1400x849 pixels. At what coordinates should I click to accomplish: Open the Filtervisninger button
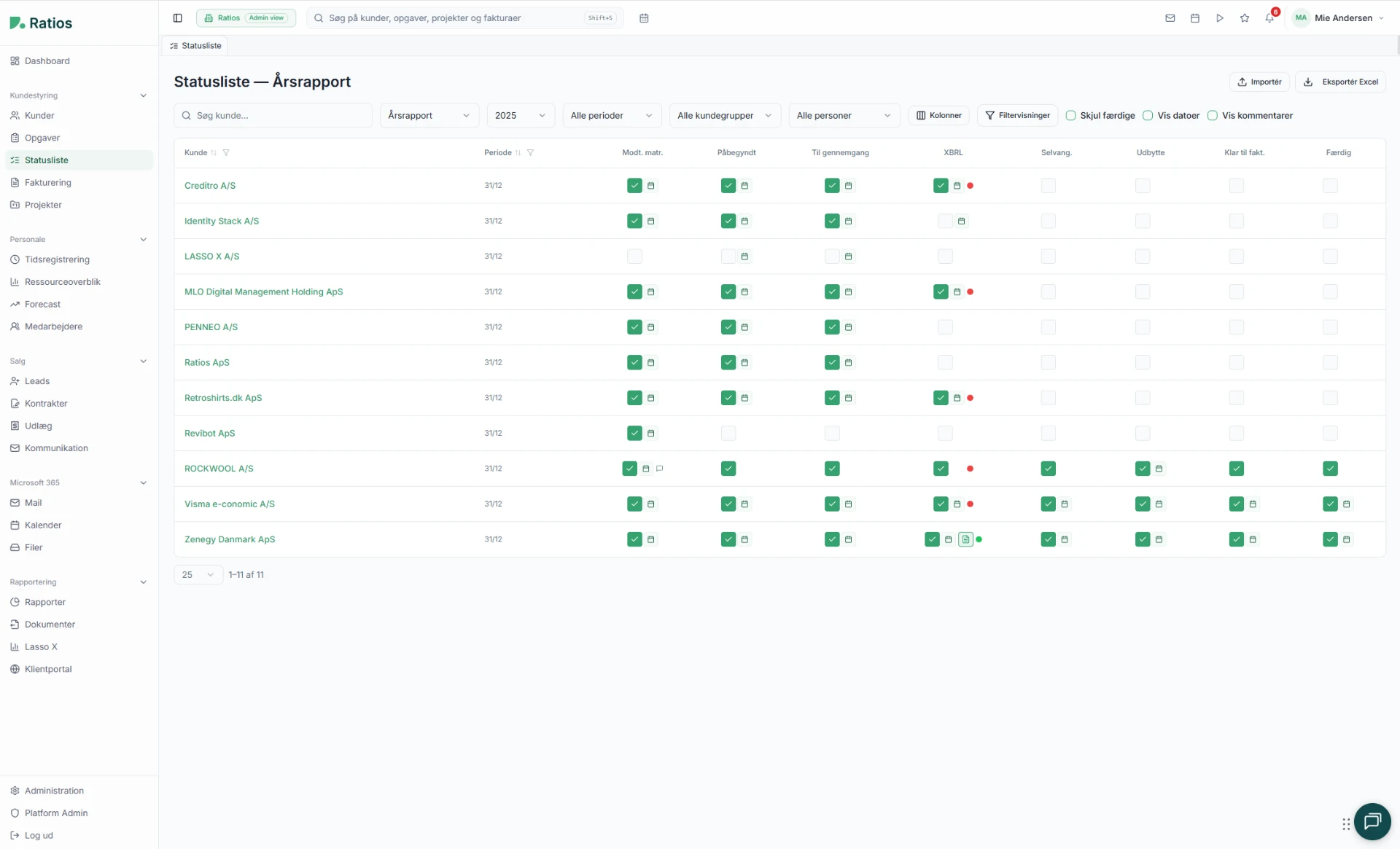click(x=1017, y=116)
